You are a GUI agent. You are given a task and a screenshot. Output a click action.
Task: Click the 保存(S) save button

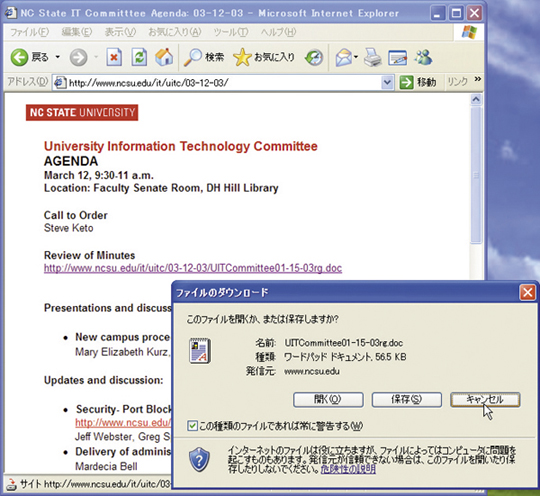coord(407,400)
